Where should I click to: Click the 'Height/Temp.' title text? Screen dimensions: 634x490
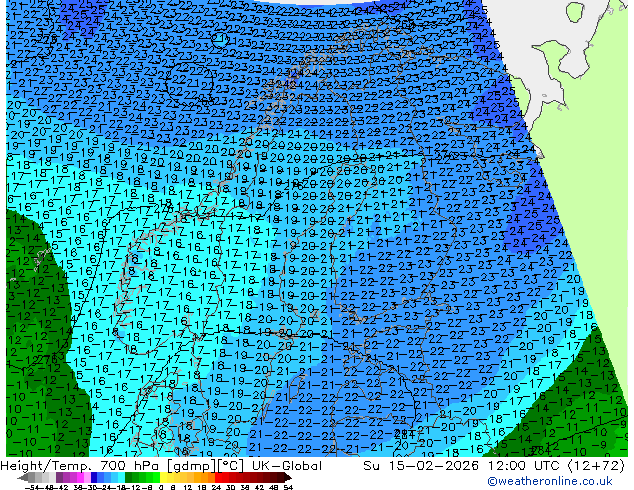point(46,466)
